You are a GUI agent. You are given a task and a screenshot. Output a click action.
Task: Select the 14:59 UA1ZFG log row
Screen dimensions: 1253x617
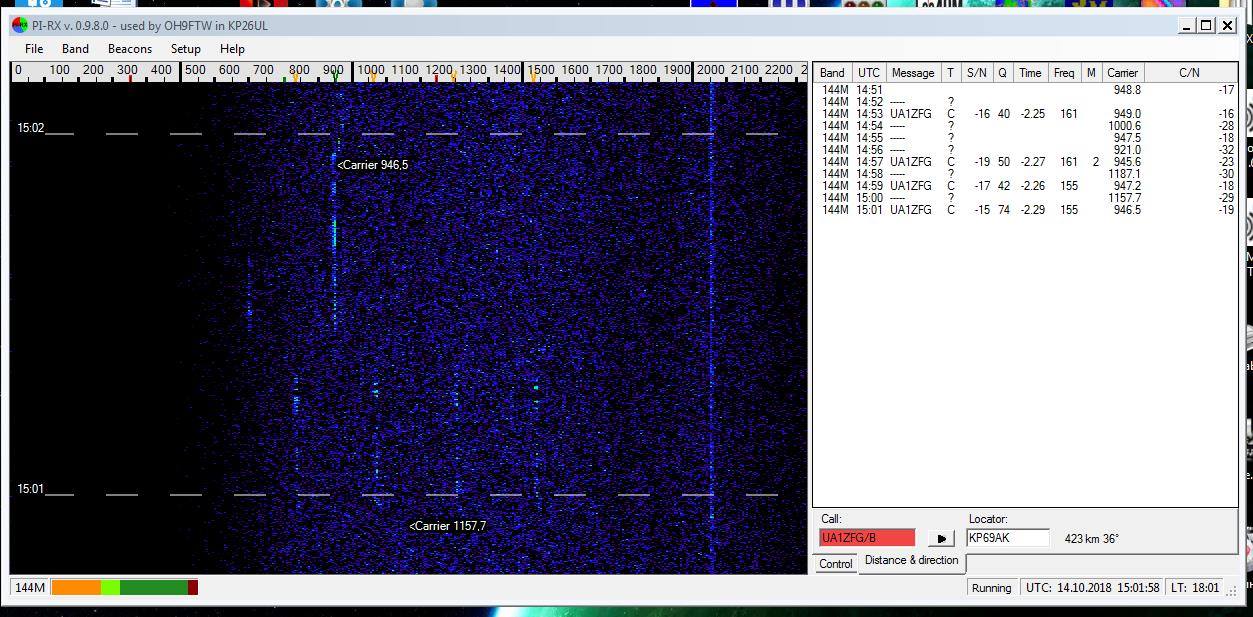1027,186
